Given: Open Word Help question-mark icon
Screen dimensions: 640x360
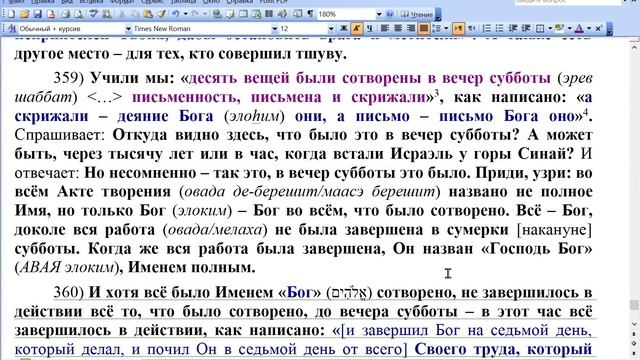Looking at the screenshot, I should [x=390, y=14].
